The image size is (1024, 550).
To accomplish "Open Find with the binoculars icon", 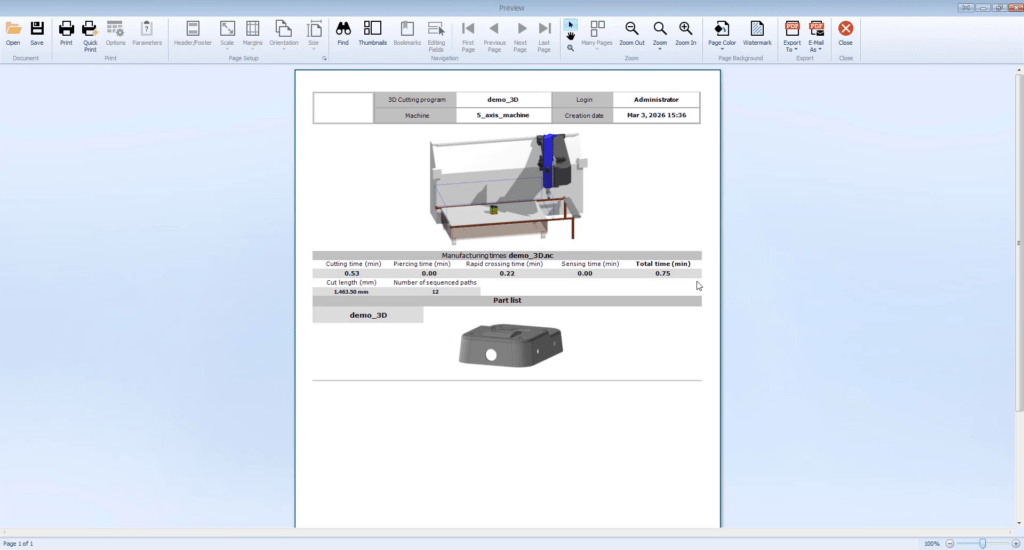I will (343, 29).
